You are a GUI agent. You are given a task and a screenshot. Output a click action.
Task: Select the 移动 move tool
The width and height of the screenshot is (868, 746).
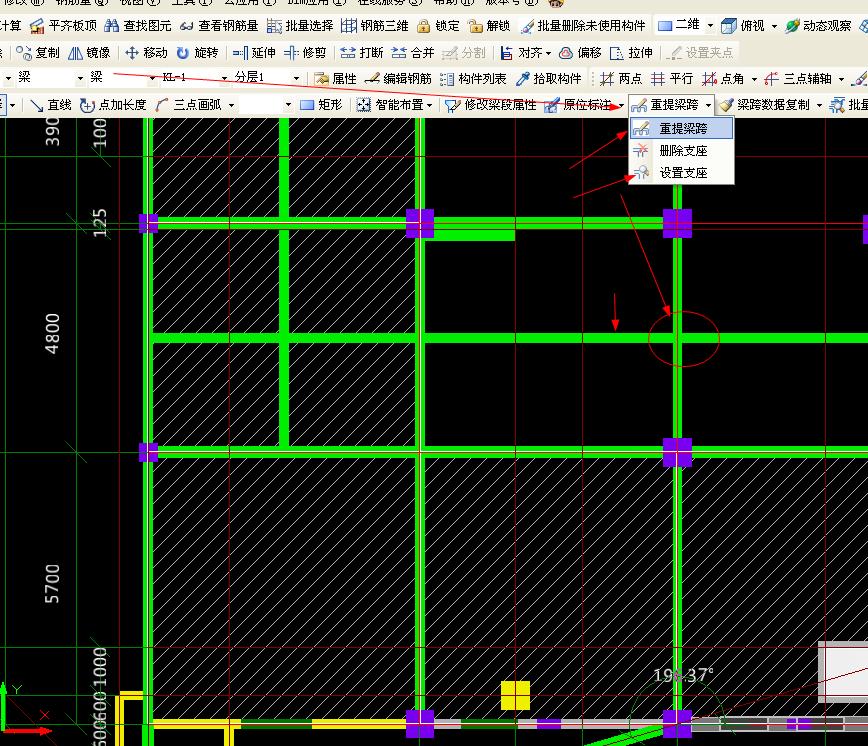click(146, 53)
